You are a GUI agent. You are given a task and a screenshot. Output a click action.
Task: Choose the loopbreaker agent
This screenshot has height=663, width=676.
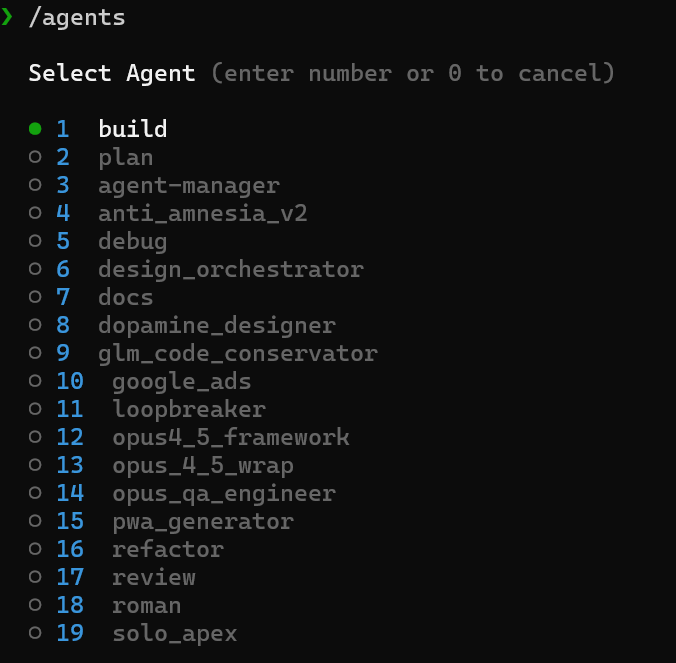(188, 409)
